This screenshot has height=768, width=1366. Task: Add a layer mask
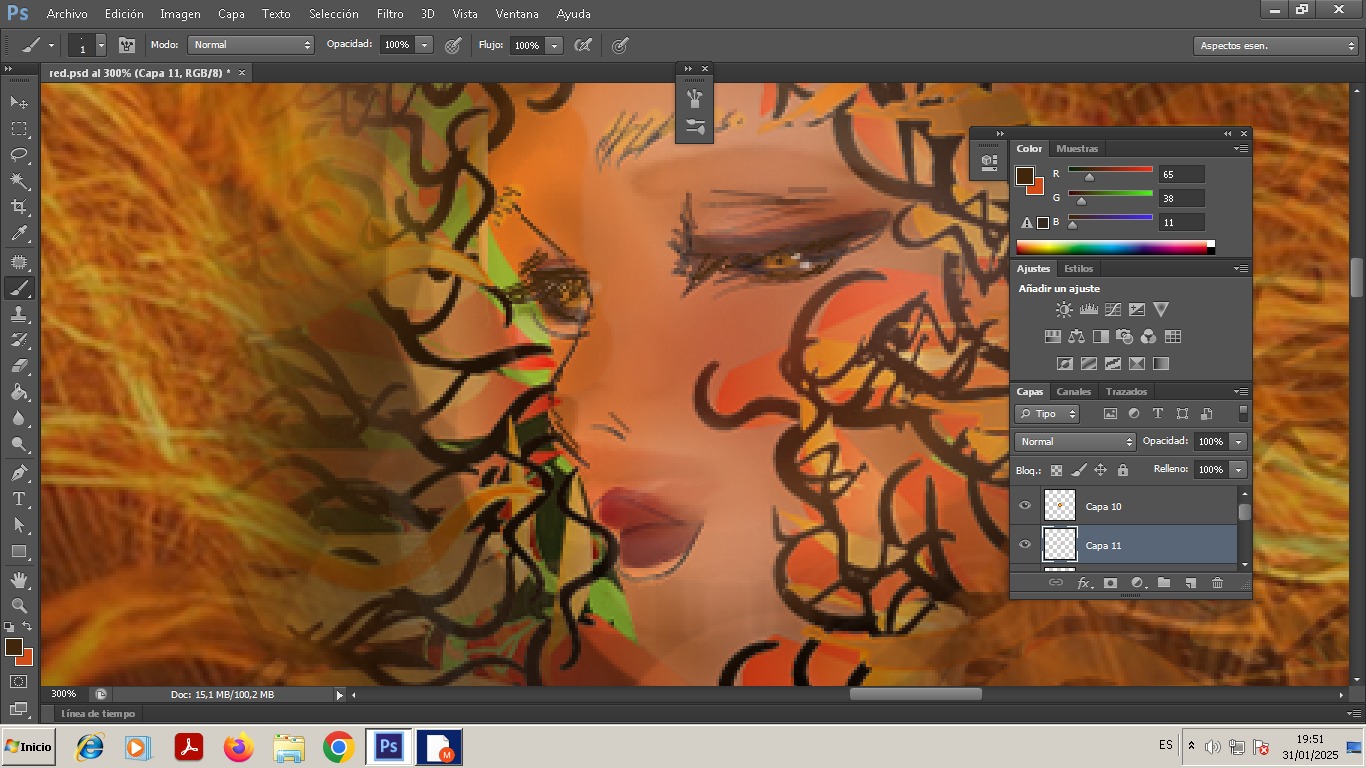pyautogui.click(x=1110, y=583)
